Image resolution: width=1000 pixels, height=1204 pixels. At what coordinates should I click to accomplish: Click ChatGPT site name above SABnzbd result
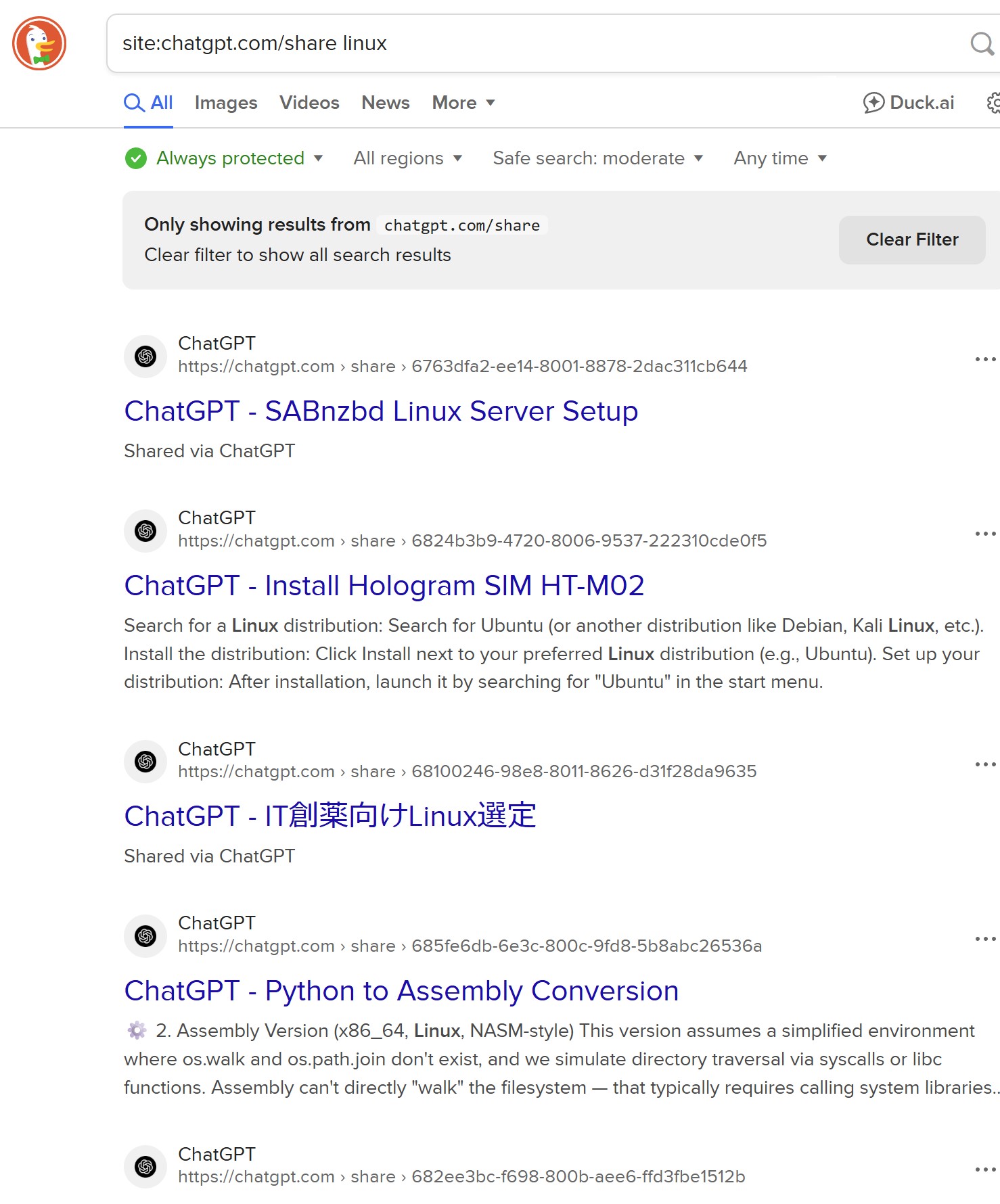(217, 344)
